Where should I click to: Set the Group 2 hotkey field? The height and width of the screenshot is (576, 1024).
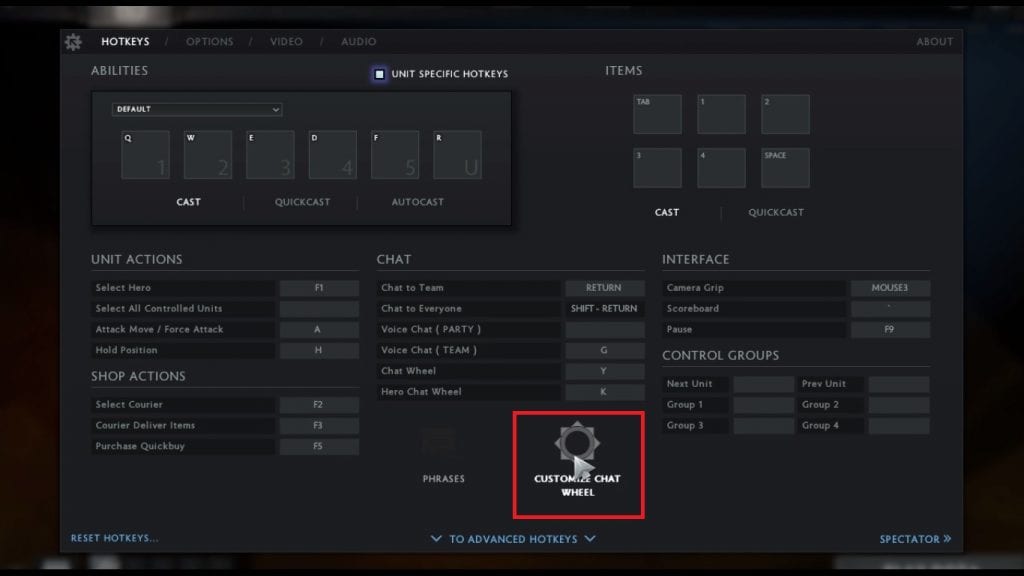[899, 405]
